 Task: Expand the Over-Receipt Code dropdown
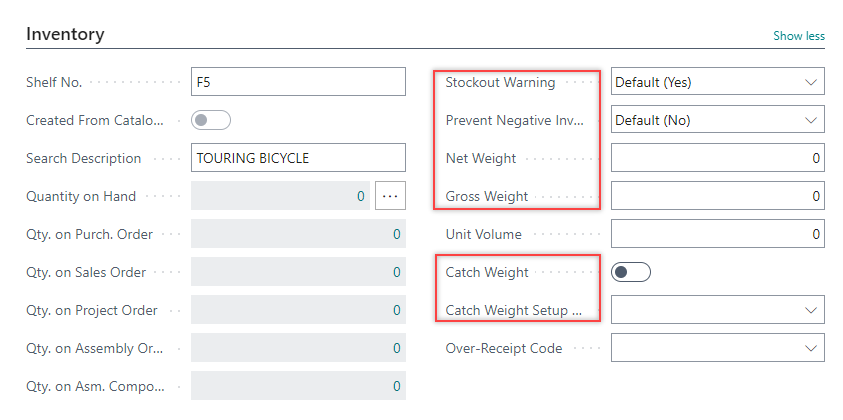pyautogui.click(x=717, y=348)
